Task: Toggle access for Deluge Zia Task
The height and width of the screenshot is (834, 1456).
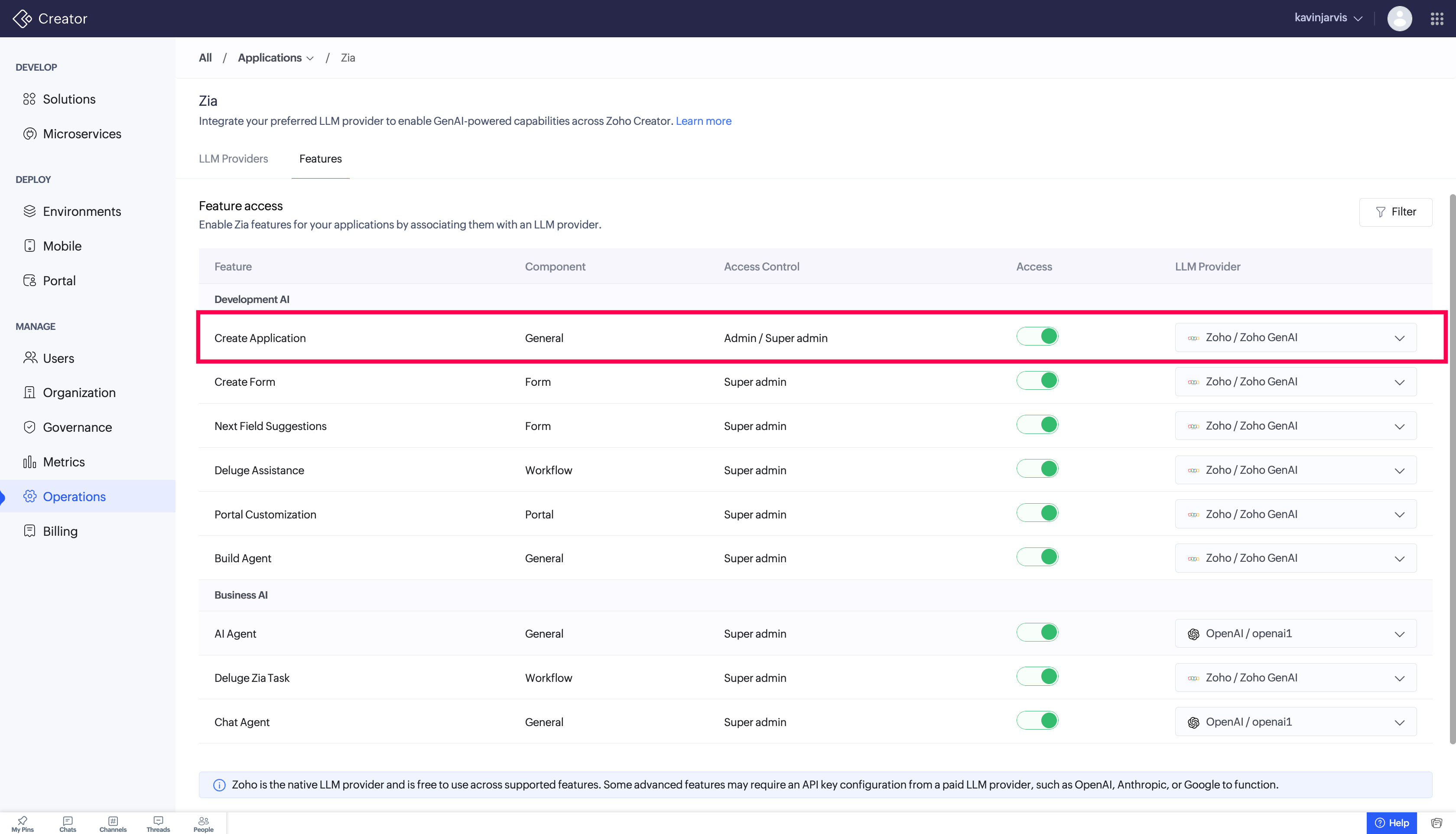Action: tap(1037, 677)
